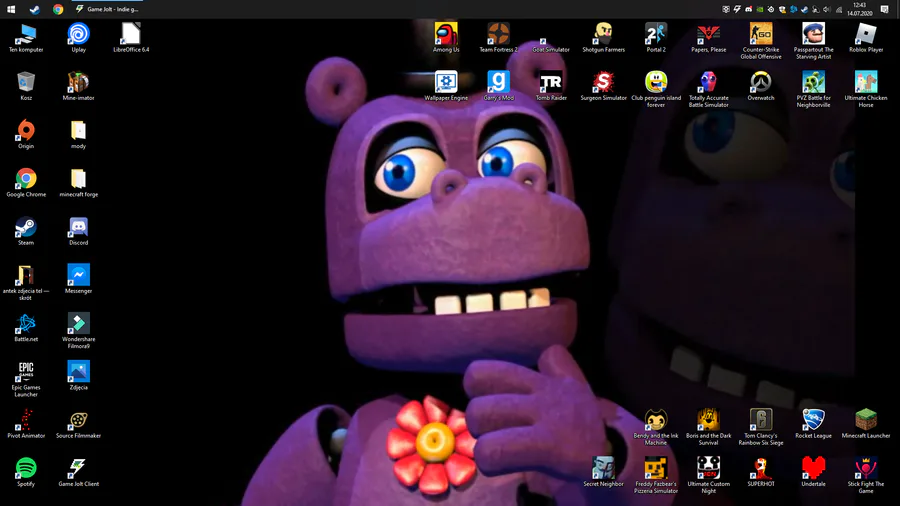Select the Ten komputer icon
The image size is (900, 506).
(26, 38)
